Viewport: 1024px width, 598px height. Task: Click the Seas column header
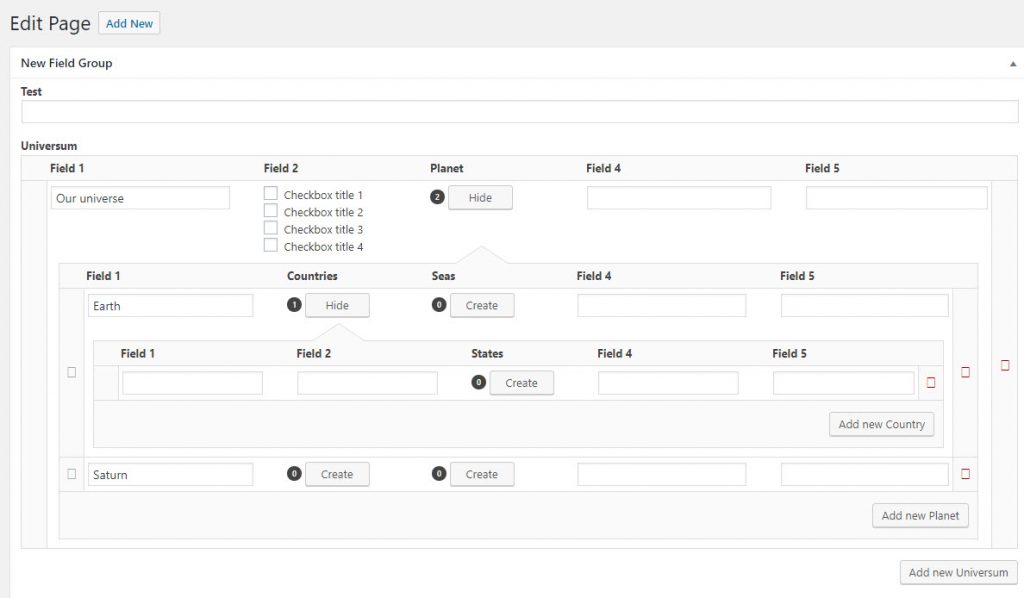443,275
